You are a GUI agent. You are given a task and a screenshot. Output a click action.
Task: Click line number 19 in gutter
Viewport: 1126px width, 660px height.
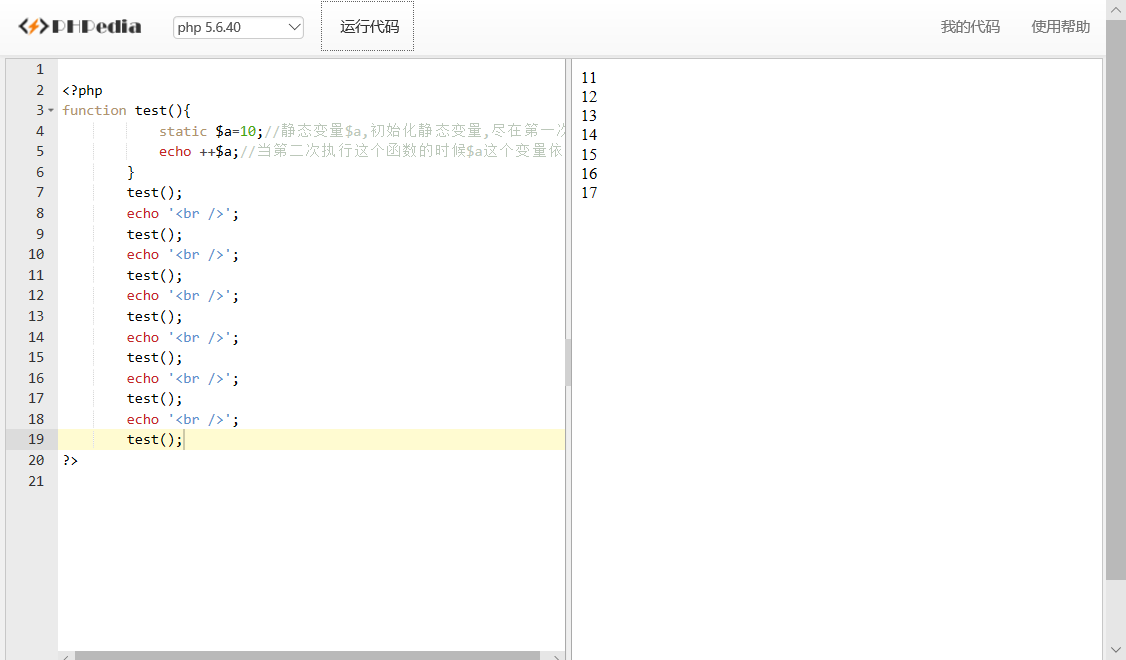click(x=36, y=440)
